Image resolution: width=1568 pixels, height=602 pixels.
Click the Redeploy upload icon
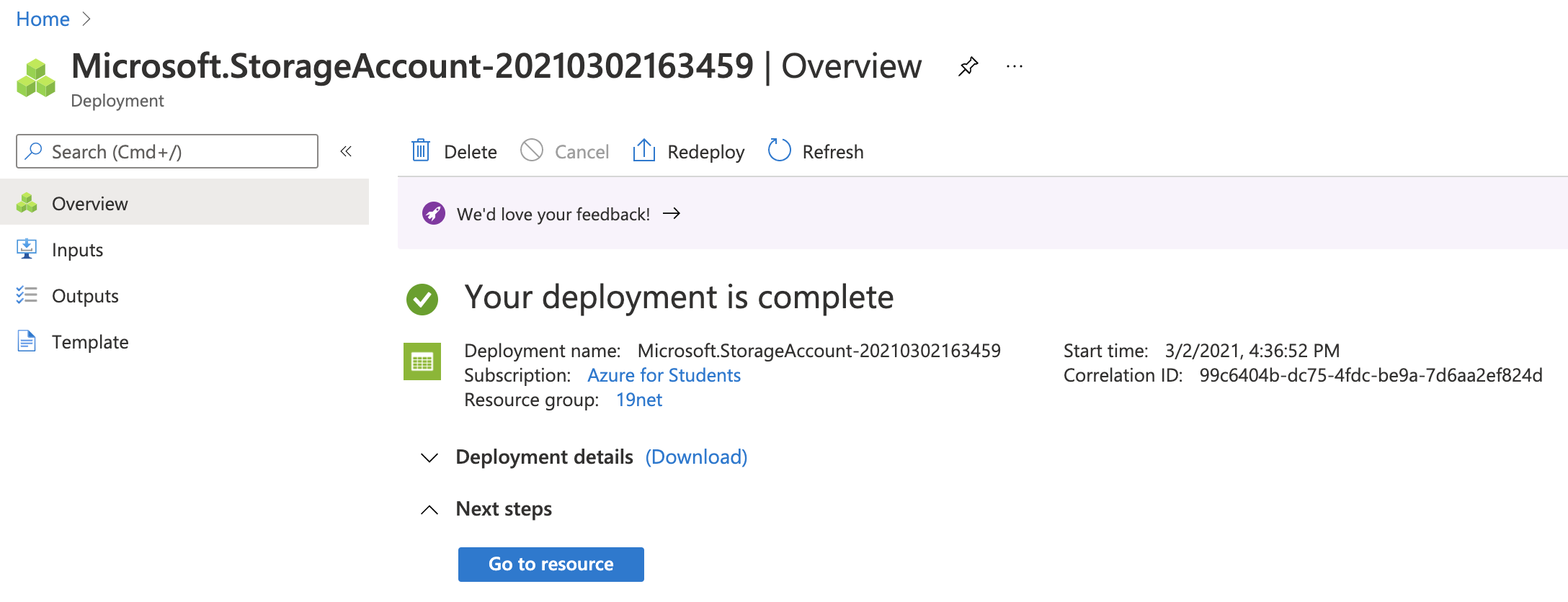(x=643, y=150)
